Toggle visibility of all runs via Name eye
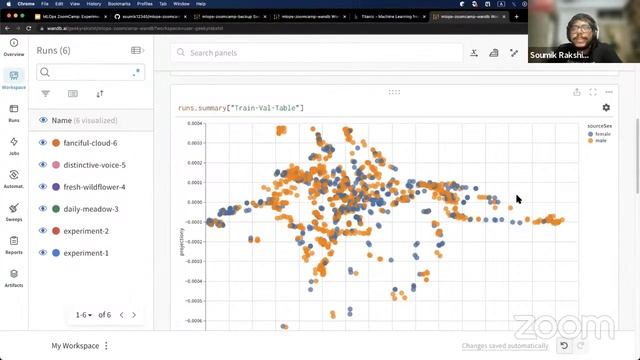 point(43,120)
